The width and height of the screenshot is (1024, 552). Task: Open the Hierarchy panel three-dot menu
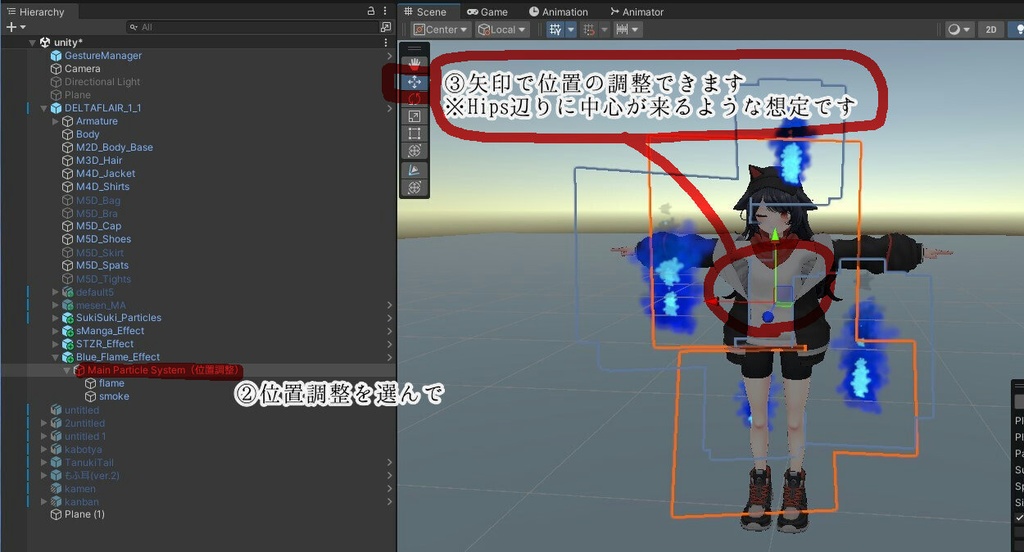pos(385,11)
